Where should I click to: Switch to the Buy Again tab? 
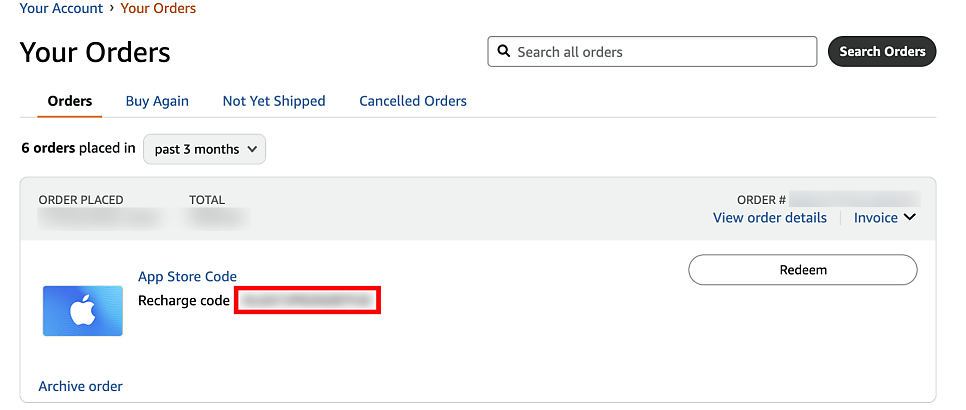pos(157,101)
